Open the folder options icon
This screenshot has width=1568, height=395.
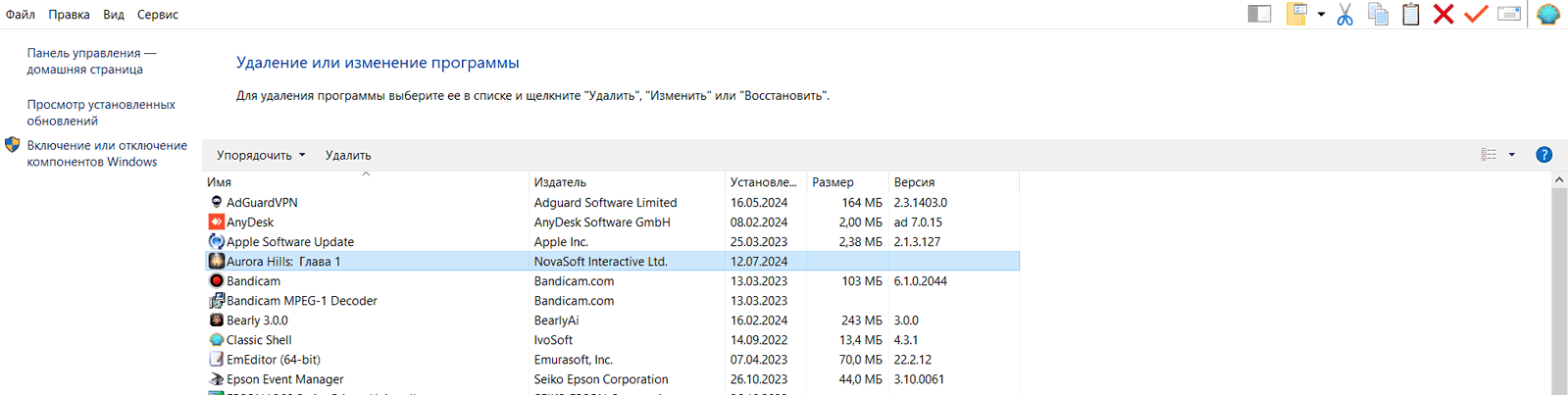1296,14
